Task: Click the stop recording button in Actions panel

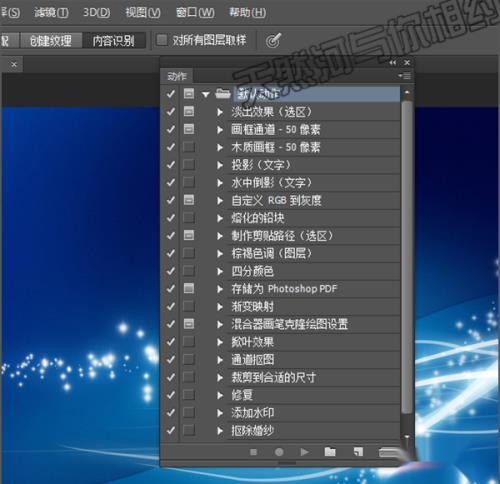Action: 253,452
